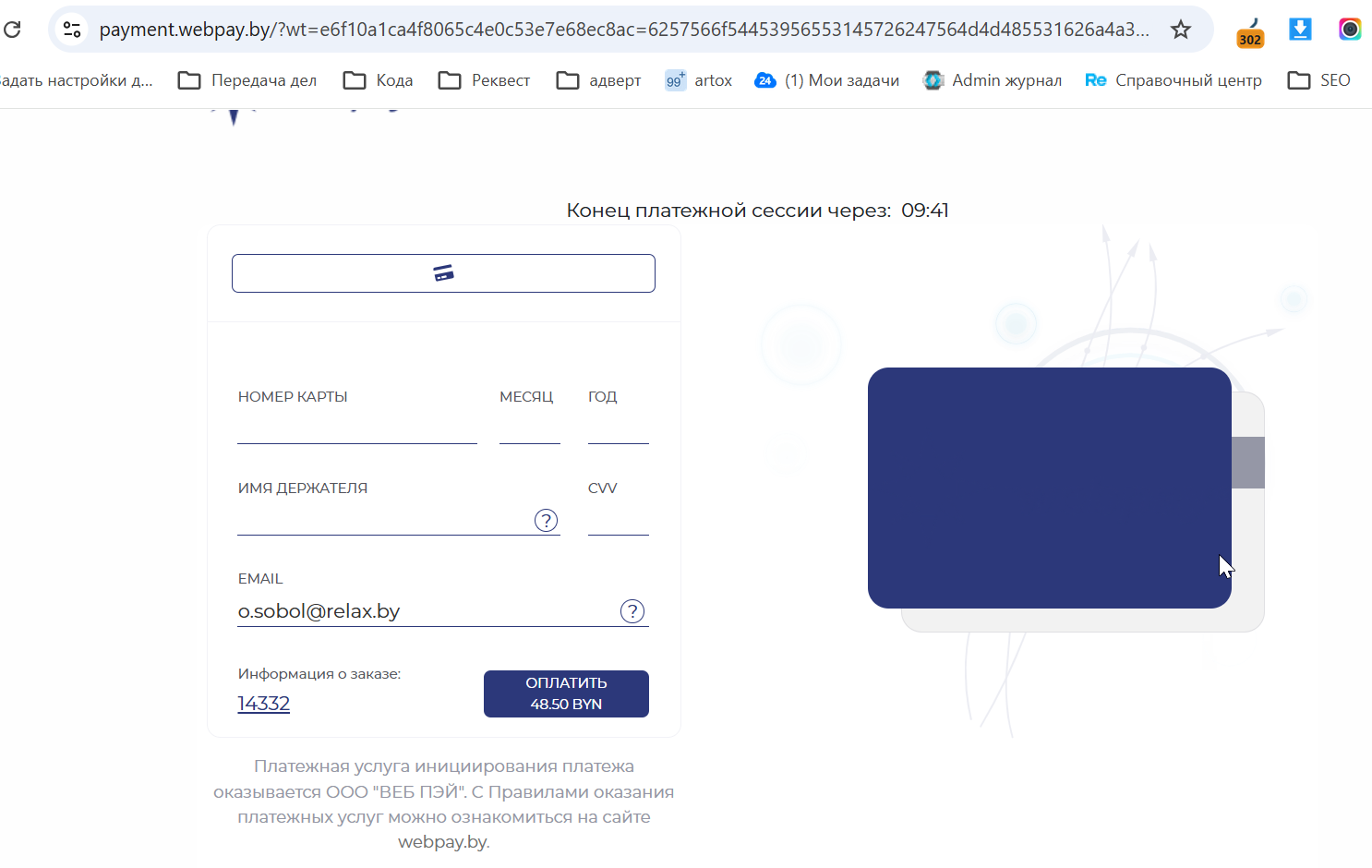
Task: Bookmark this page with the star icon
Action: click(x=1181, y=30)
